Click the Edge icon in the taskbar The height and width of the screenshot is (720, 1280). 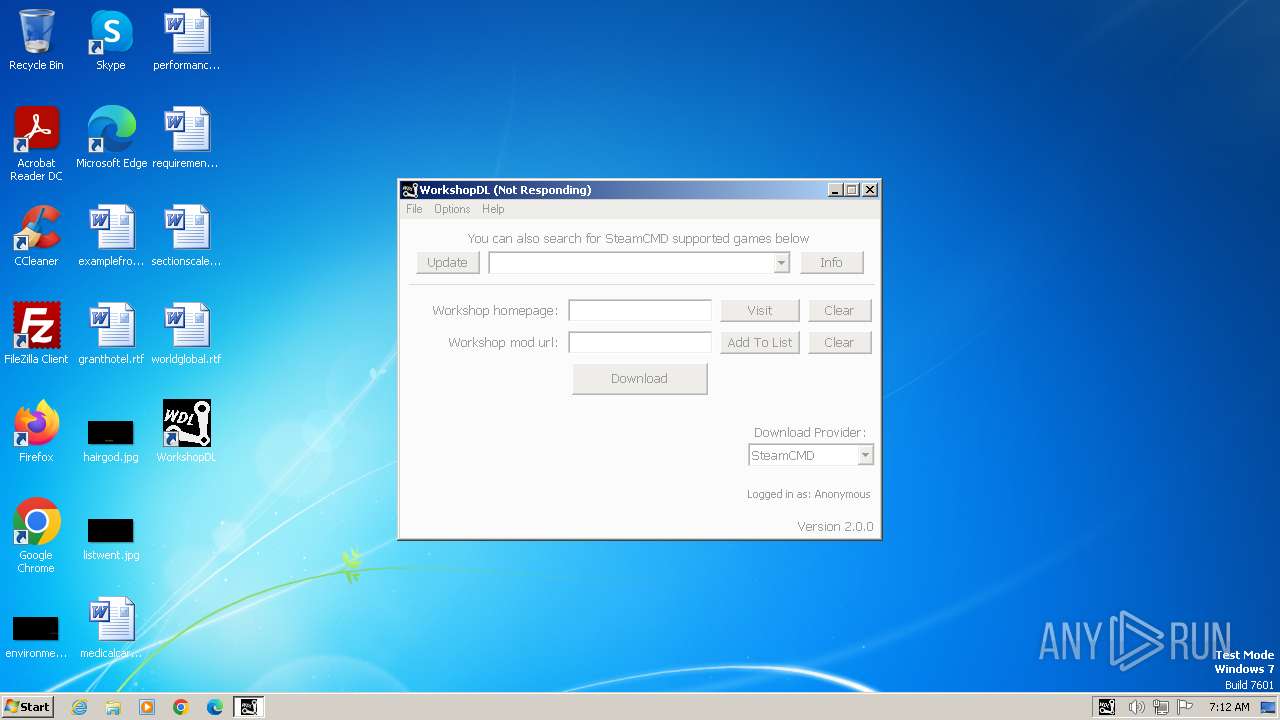click(215, 707)
